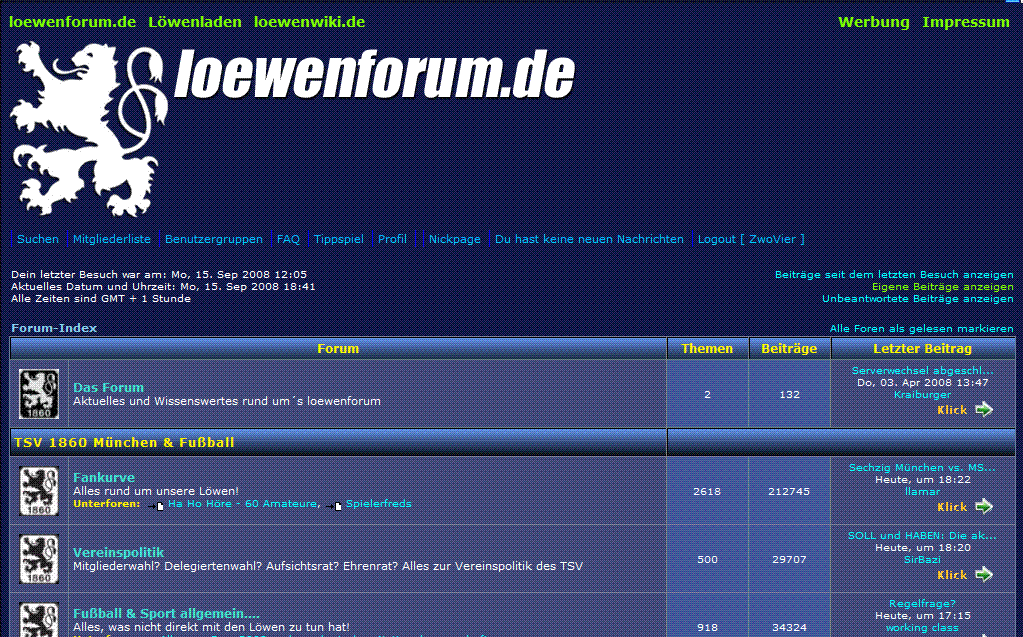
Task: Click the Fankurve 1860 lion icon
Action: tap(38, 491)
